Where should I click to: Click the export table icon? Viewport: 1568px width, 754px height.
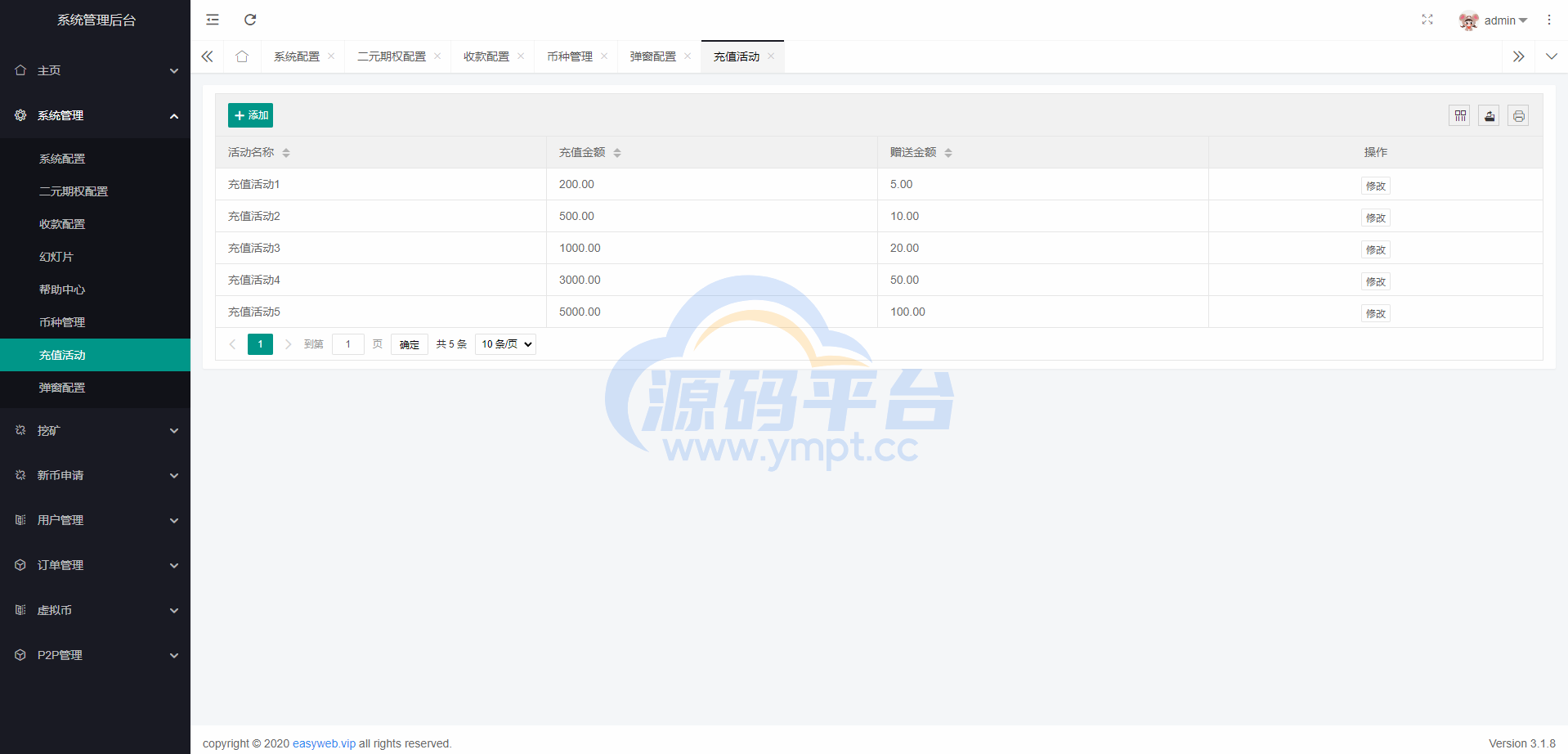[1490, 115]
